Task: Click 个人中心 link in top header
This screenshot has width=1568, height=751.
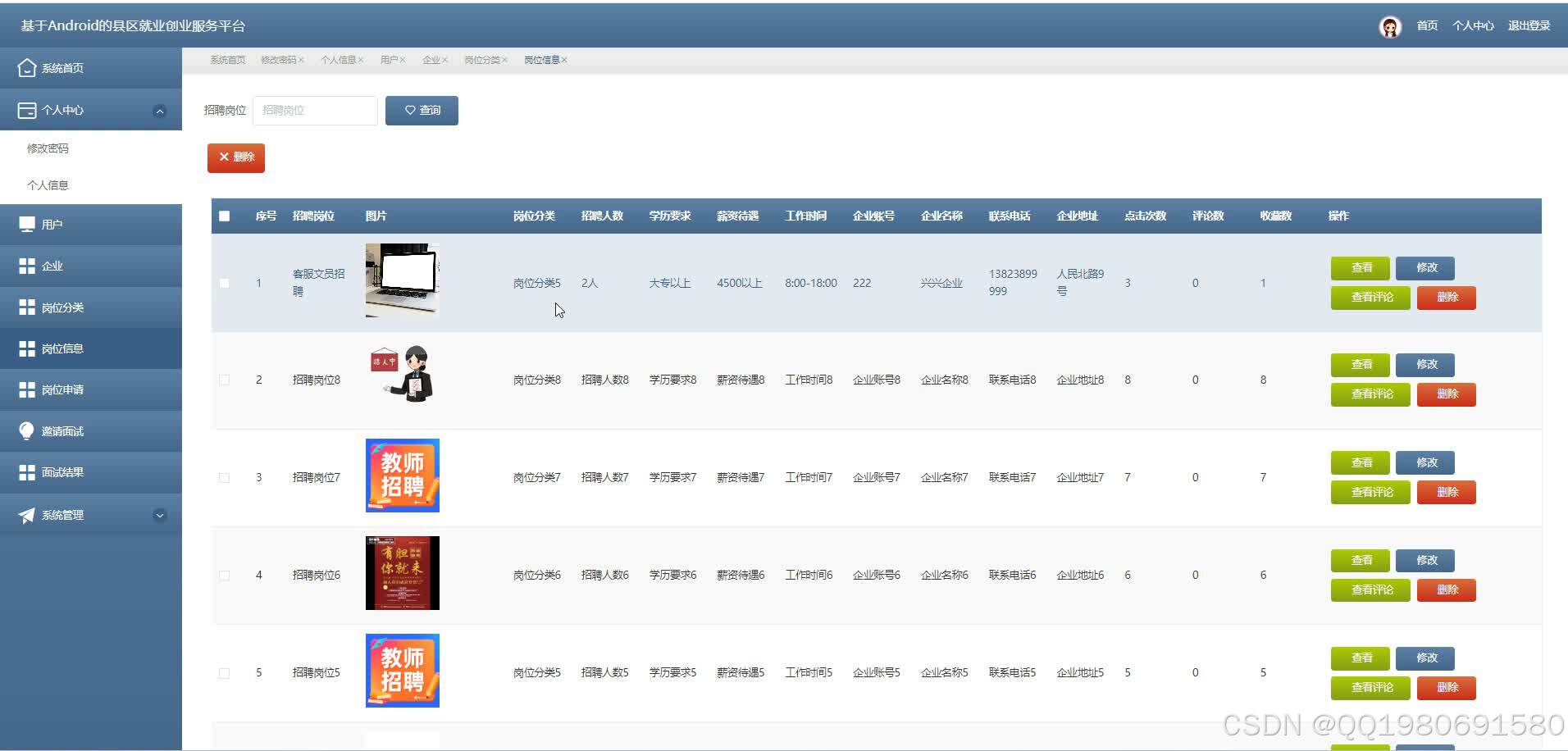Action: 1473,26
